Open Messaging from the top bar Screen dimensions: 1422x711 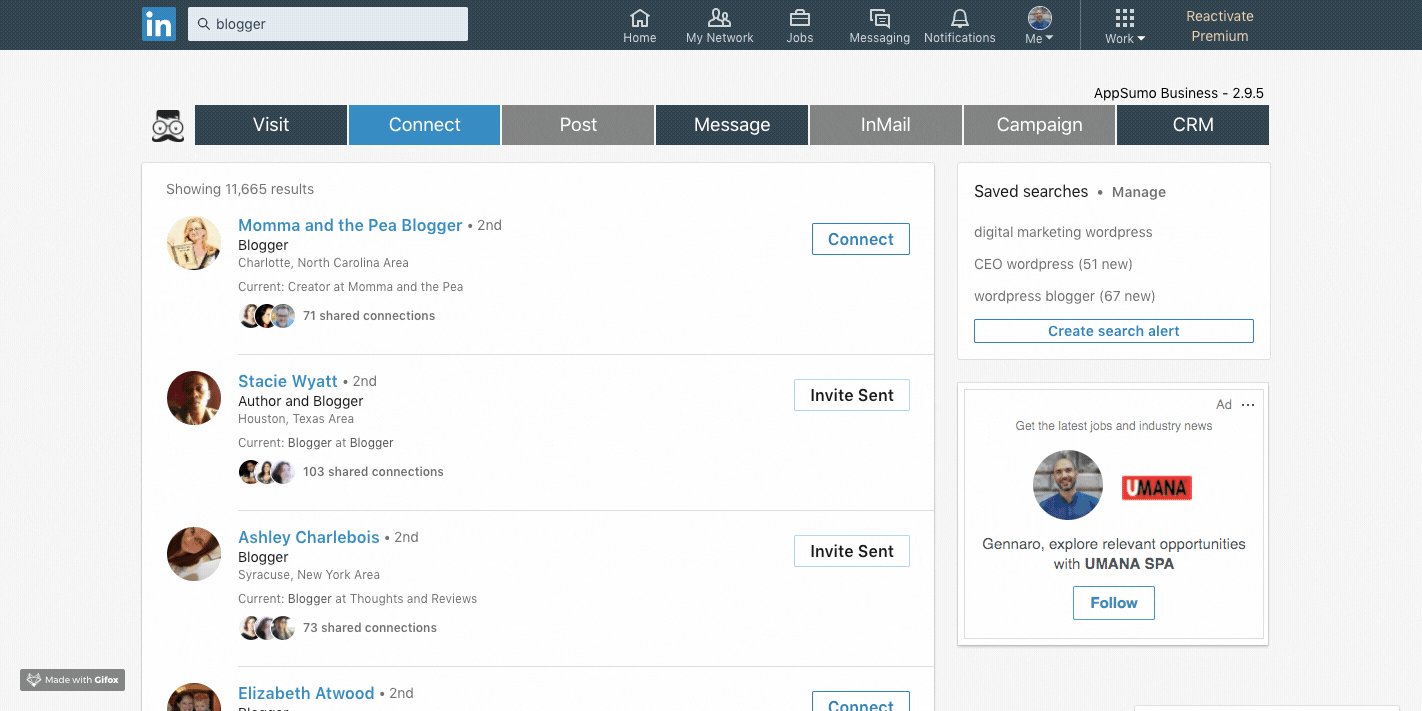click(x=879, y=26)
